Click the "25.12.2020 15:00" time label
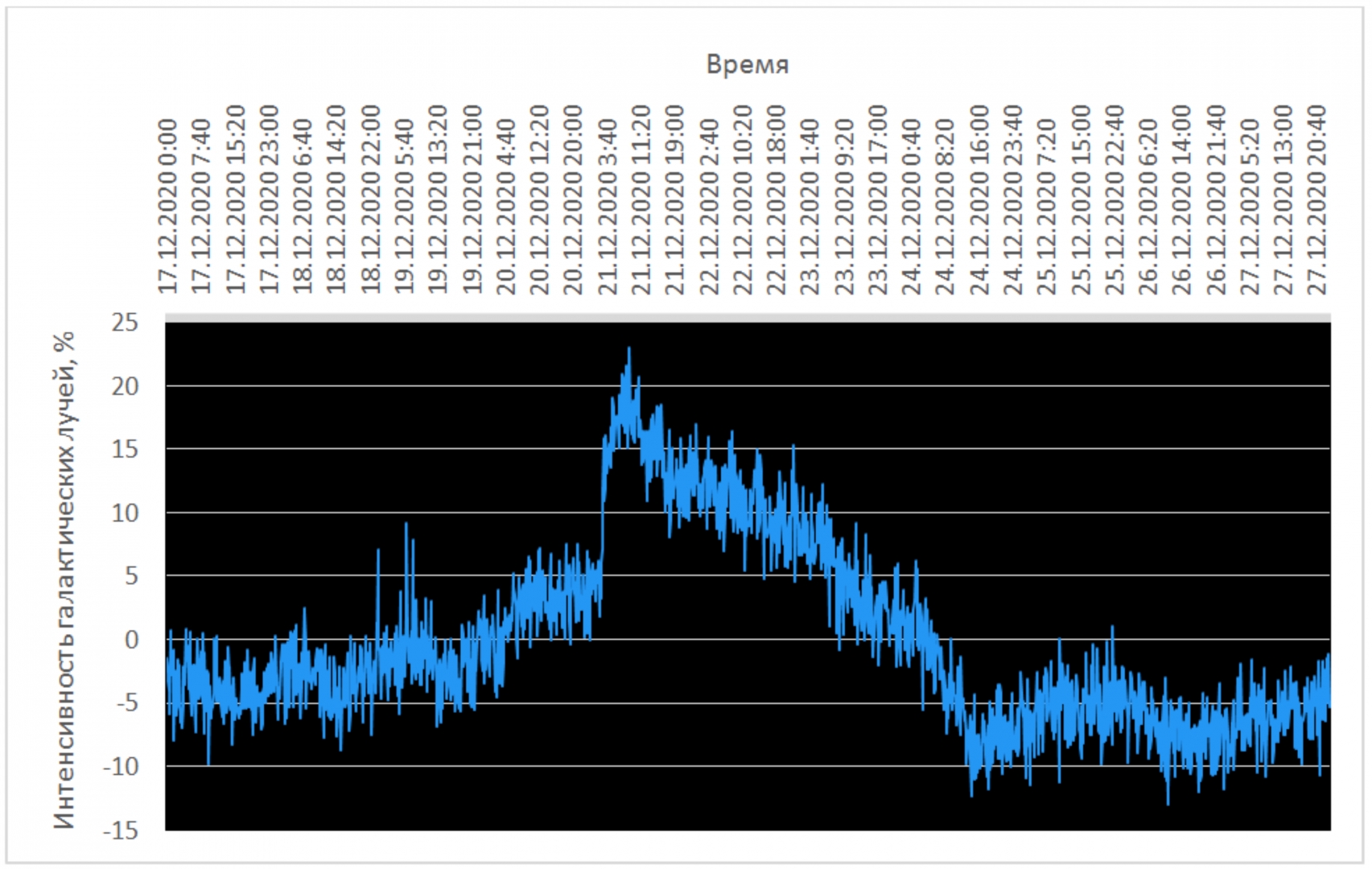The height and width of the screenshot is (869, 1372). point(1081,200)
